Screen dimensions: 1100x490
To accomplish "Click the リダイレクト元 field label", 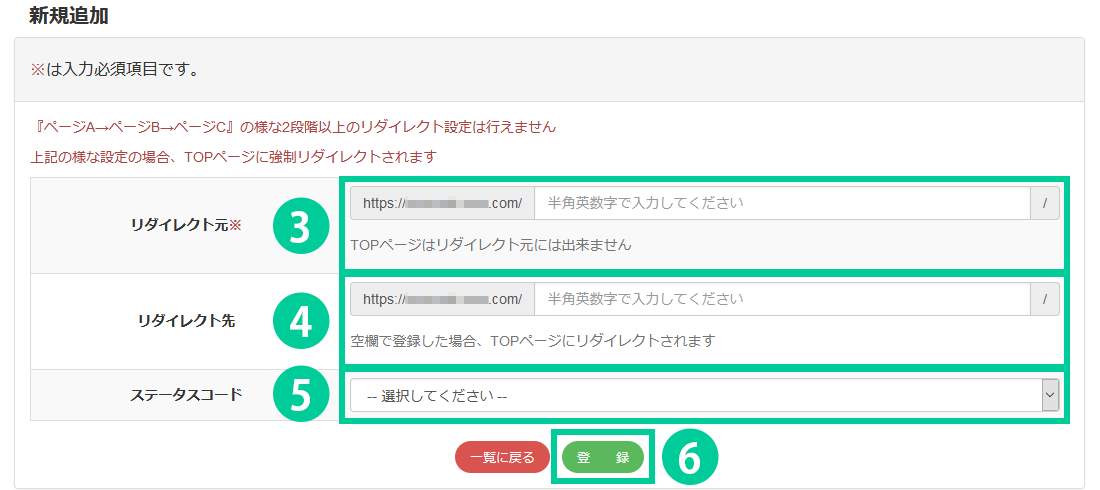I will [186, 226].
